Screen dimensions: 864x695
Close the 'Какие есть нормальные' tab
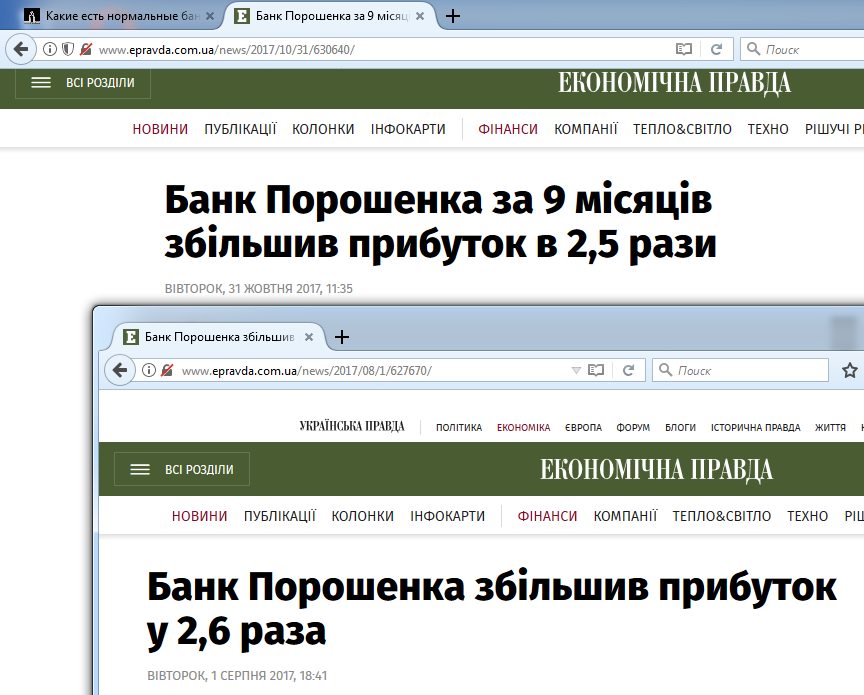(x=210, y=16)
